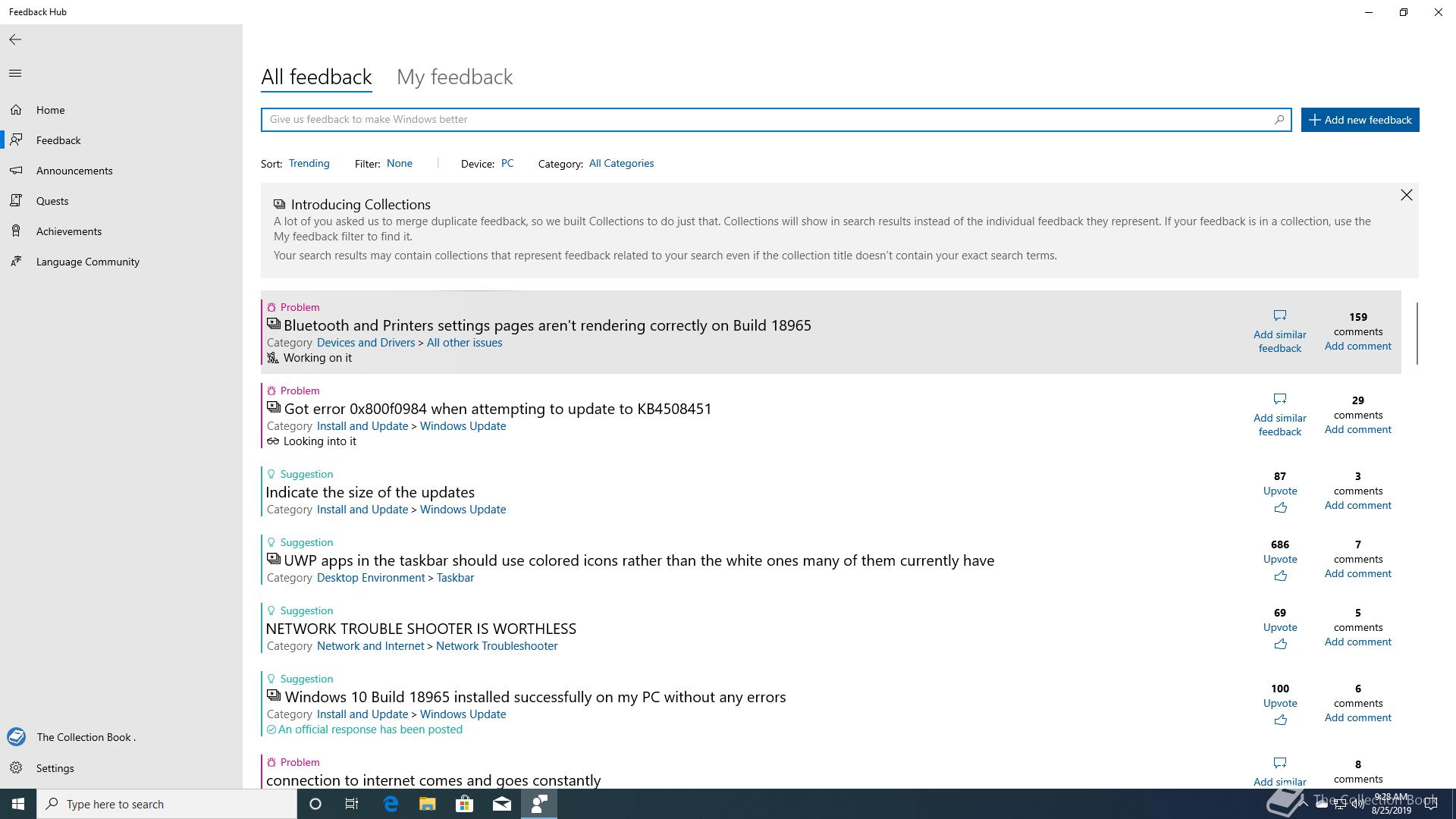The width and height of the screenshot is (1456, 819).
Task: Open the Windows Start menu
Action: coord(18,804)
